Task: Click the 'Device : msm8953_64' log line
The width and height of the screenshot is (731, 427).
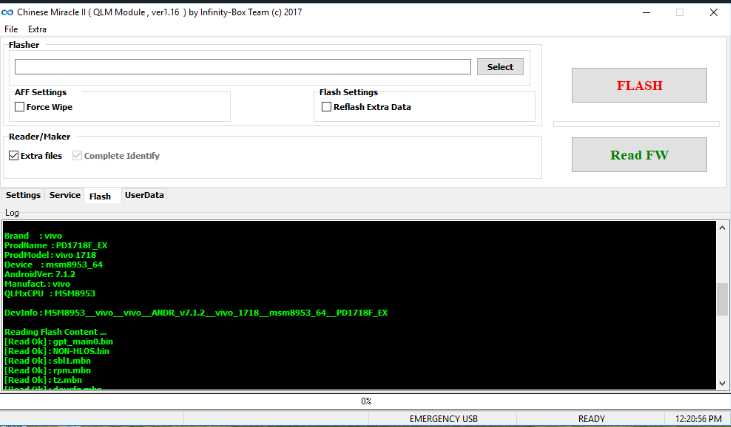Action: [54, 265]
